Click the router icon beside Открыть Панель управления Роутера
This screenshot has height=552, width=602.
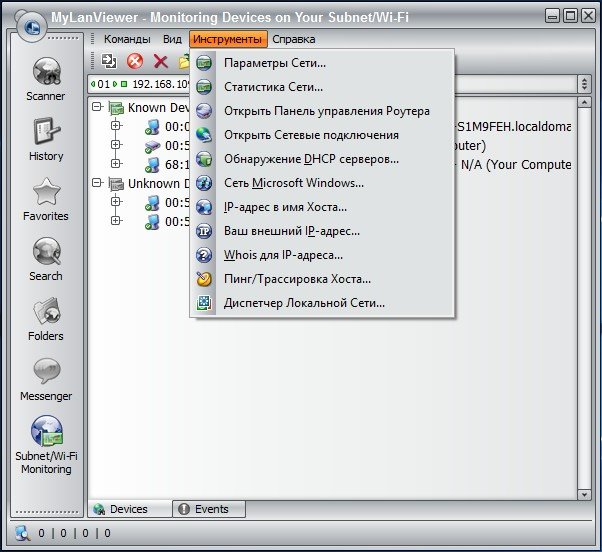[204, 111]
